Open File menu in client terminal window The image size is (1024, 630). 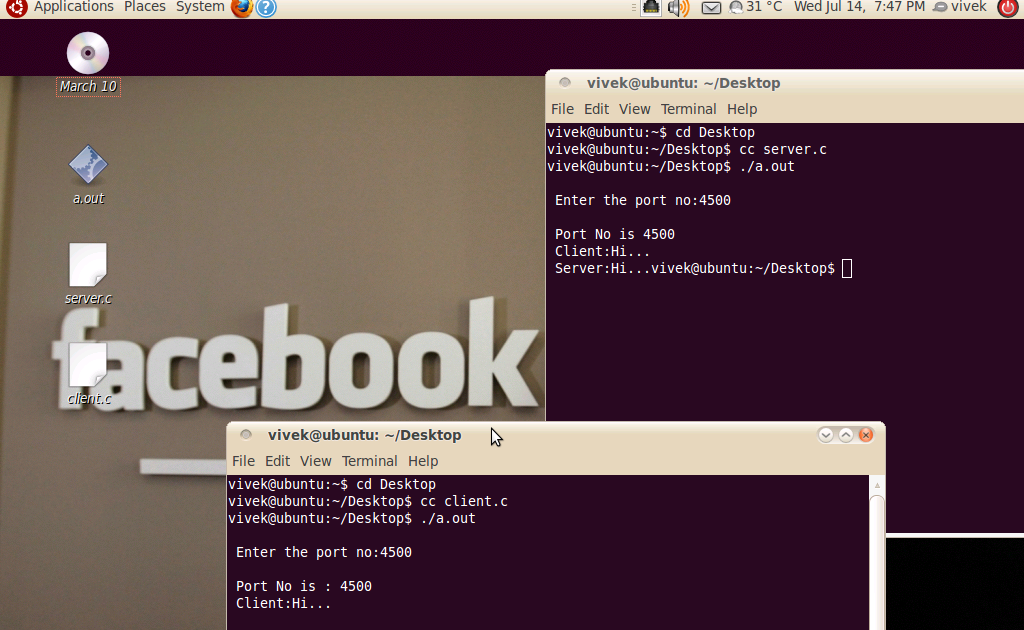pos(244,461)
